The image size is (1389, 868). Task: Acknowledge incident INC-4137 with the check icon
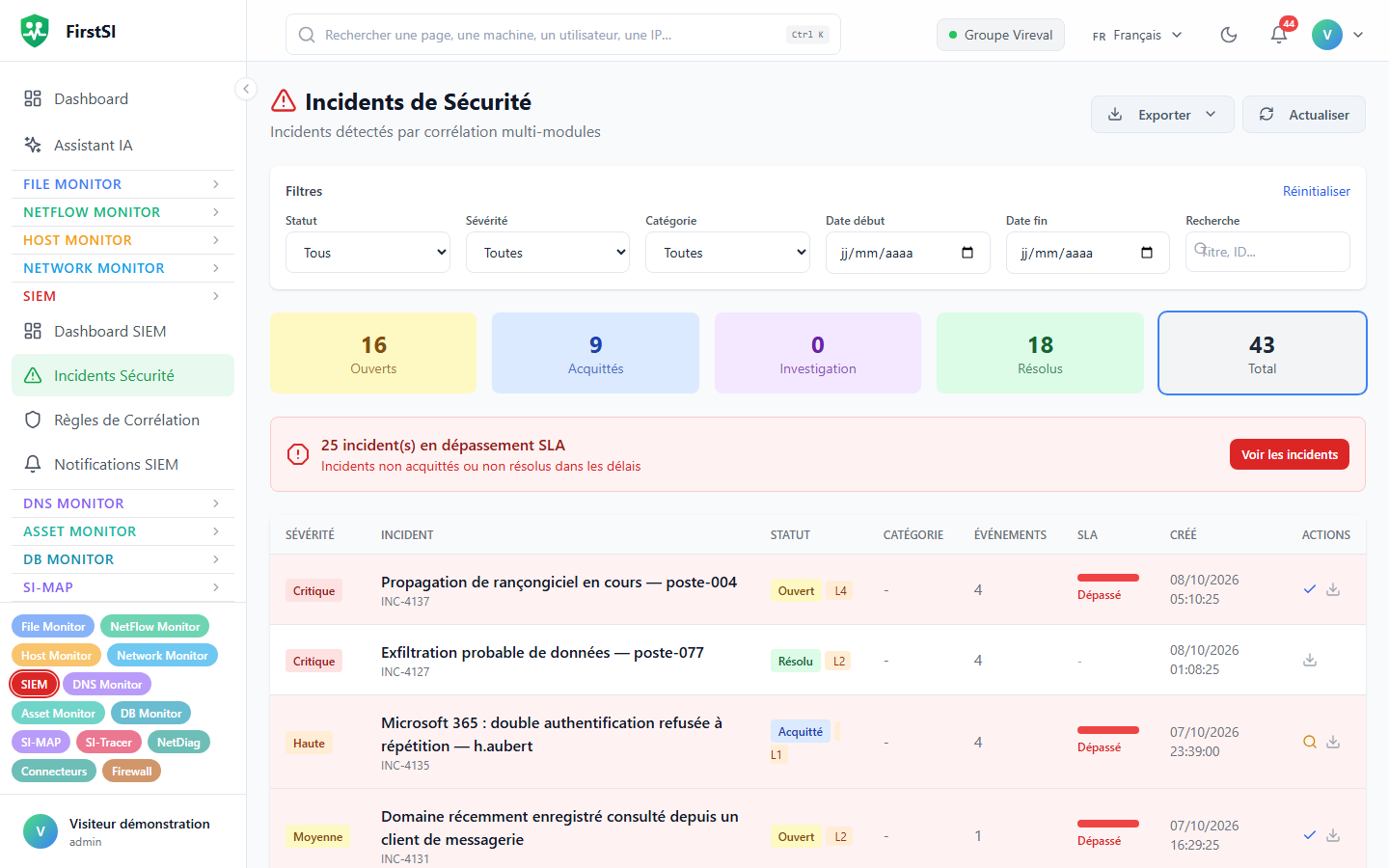point(1310,589)
